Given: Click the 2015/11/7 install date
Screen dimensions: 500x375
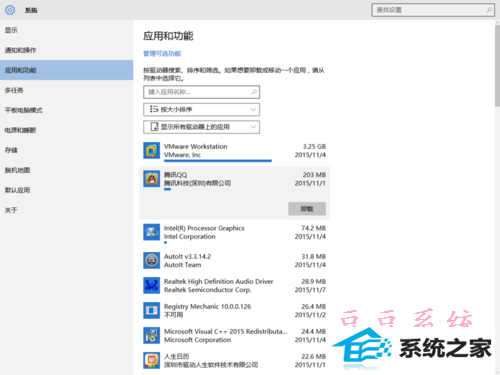Looking at the screenshot, I should [310, 290].
